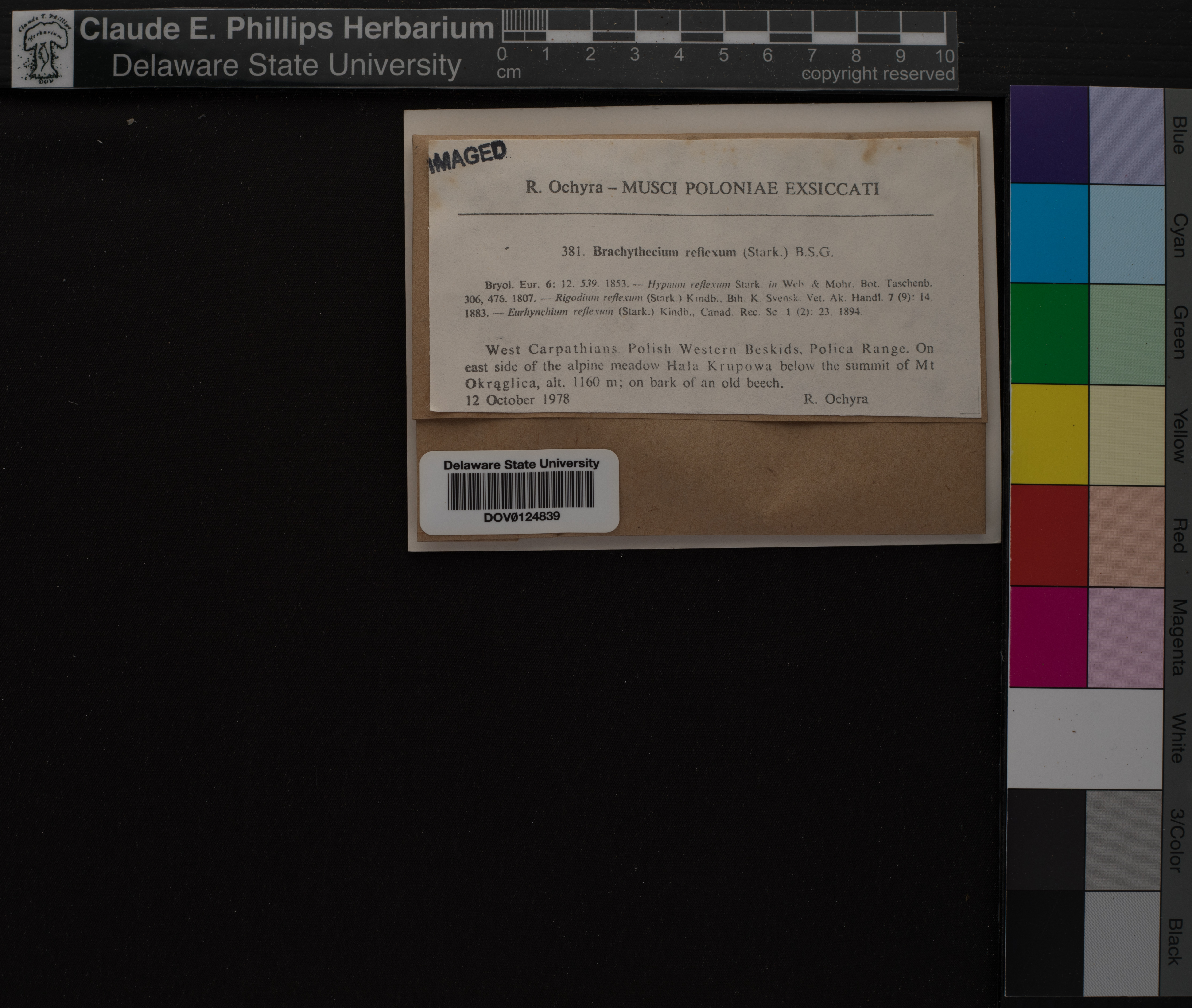Screen dimensions: 1192x1008
Task: Click the white patch on the color card
Action: point(1085,738)
